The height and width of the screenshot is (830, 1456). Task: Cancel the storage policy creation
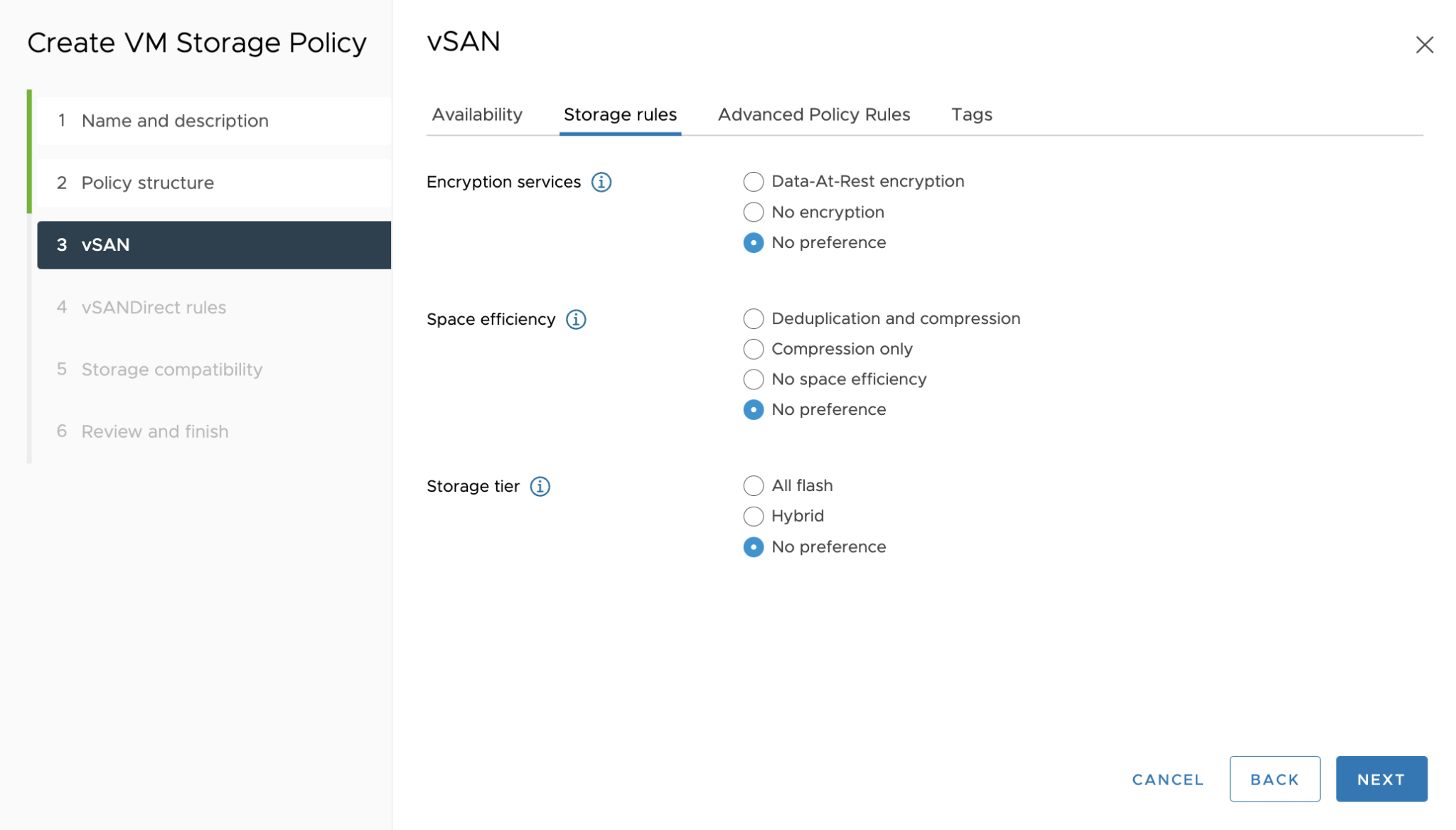1167,779
